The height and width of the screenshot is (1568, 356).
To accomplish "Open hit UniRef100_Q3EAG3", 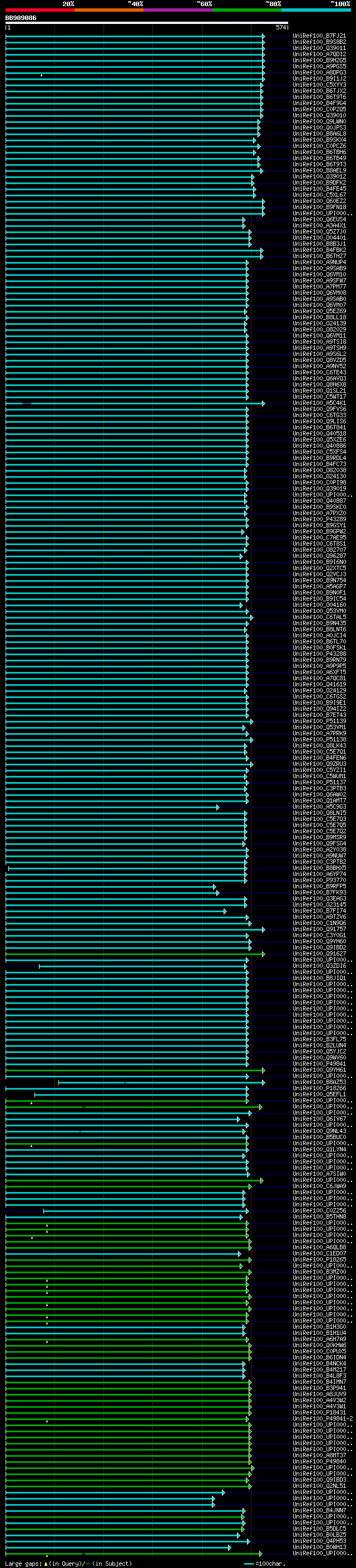I will tap(319, 898).
